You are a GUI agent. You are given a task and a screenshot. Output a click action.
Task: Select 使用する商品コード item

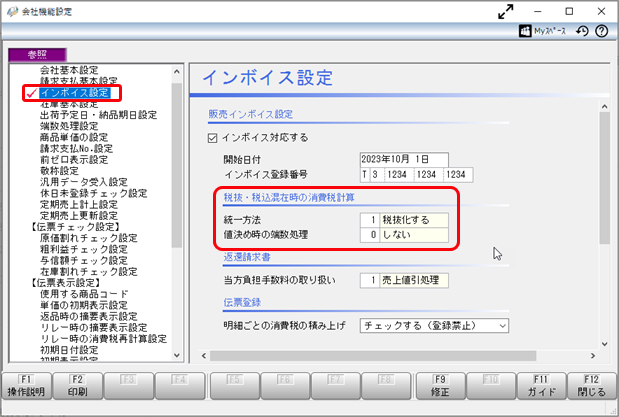84,294
